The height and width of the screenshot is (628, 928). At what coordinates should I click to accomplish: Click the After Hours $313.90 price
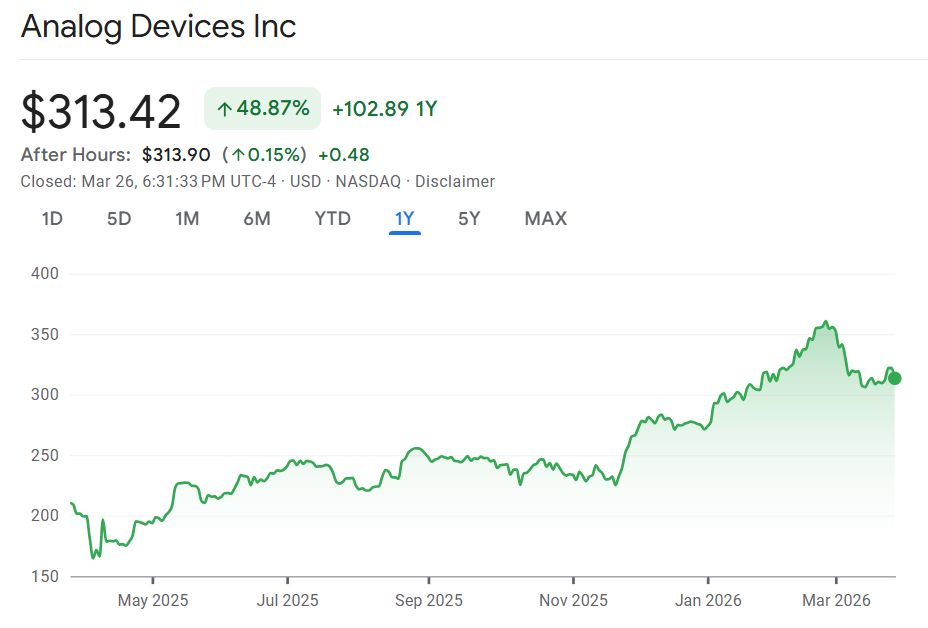click(x=176, y=154)
